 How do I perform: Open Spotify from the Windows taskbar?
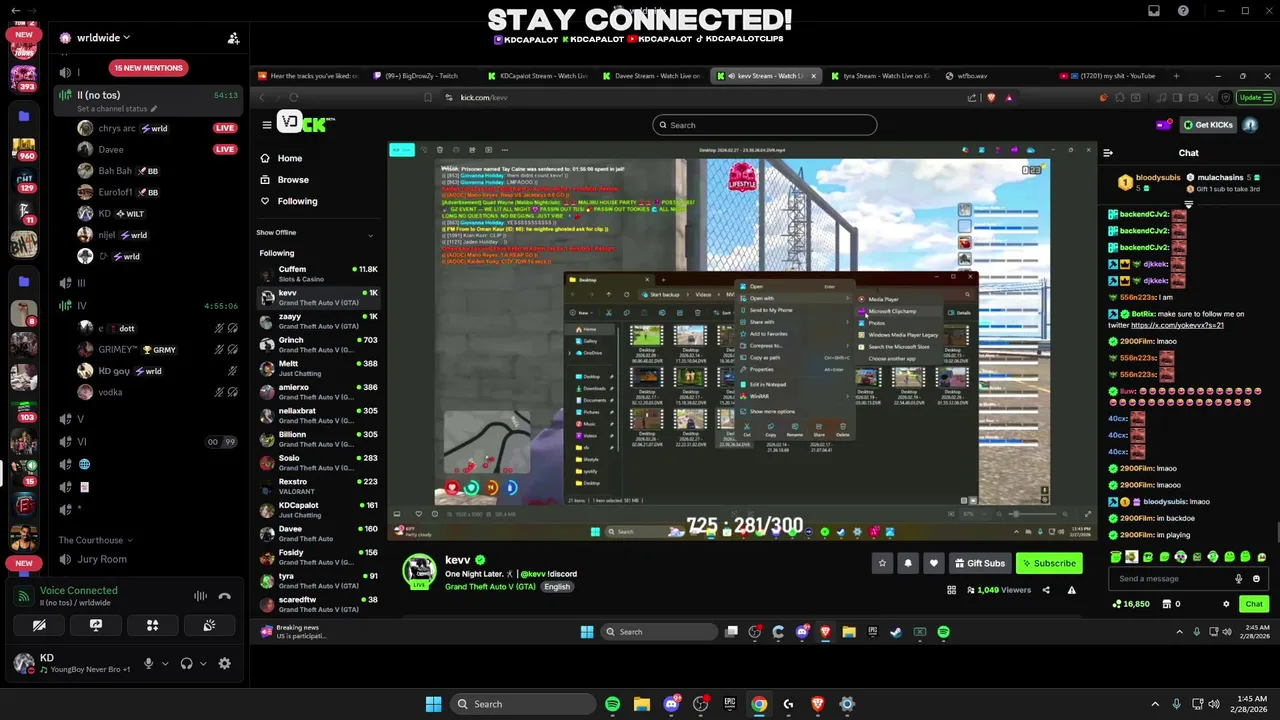click(x=612, y=704)
